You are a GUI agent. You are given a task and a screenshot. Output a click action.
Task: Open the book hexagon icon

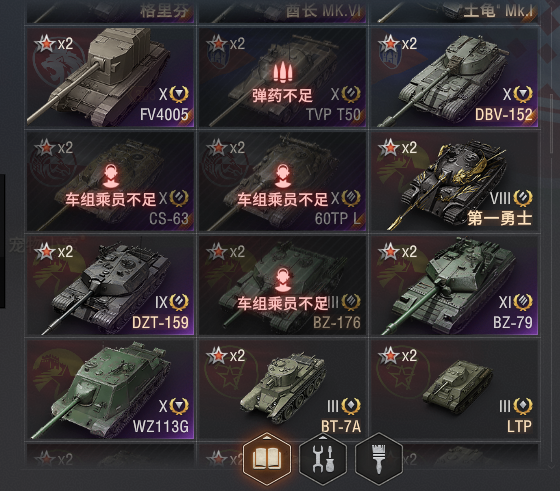coord(267,459)
